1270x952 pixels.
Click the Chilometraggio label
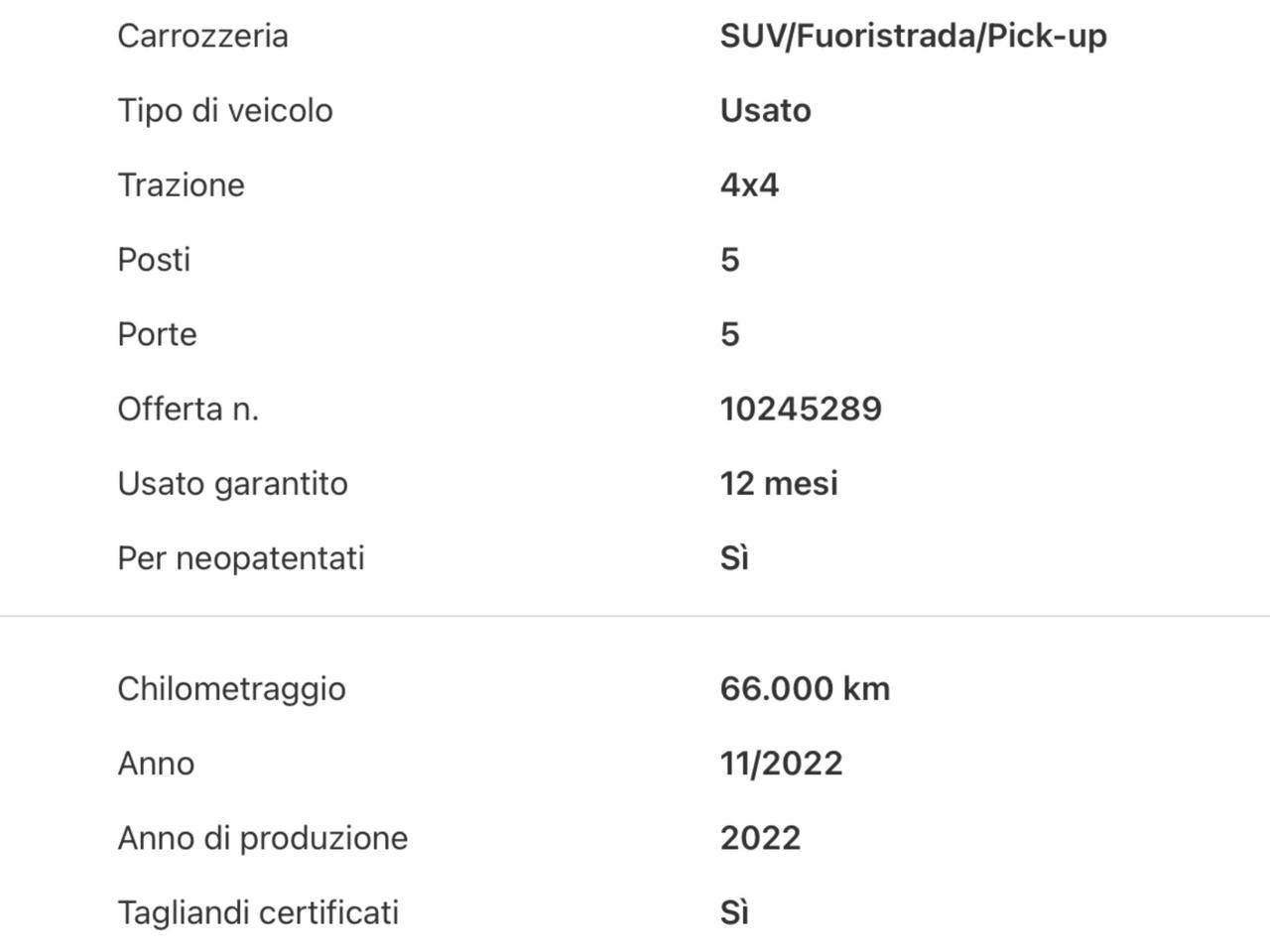point(231,688)
